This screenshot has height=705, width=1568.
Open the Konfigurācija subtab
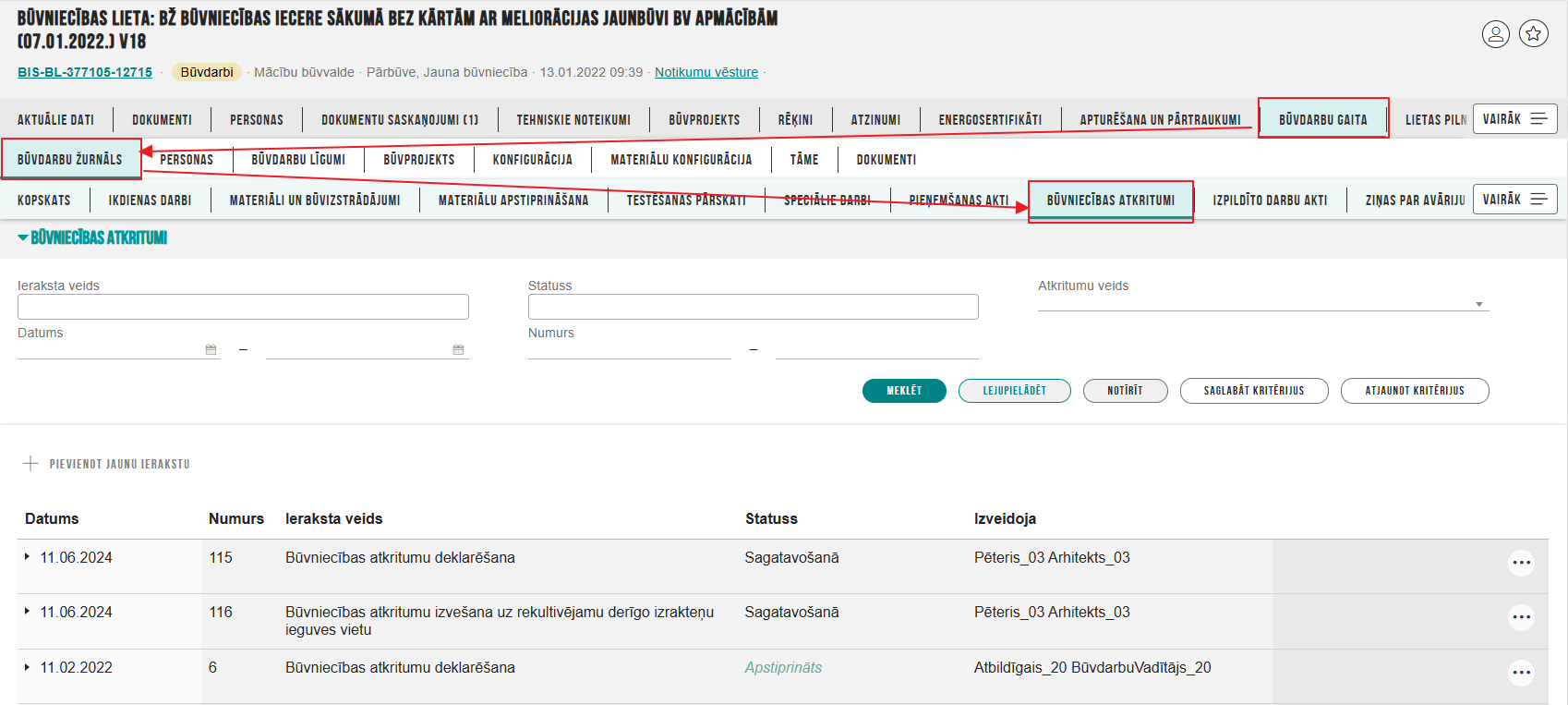533,160
